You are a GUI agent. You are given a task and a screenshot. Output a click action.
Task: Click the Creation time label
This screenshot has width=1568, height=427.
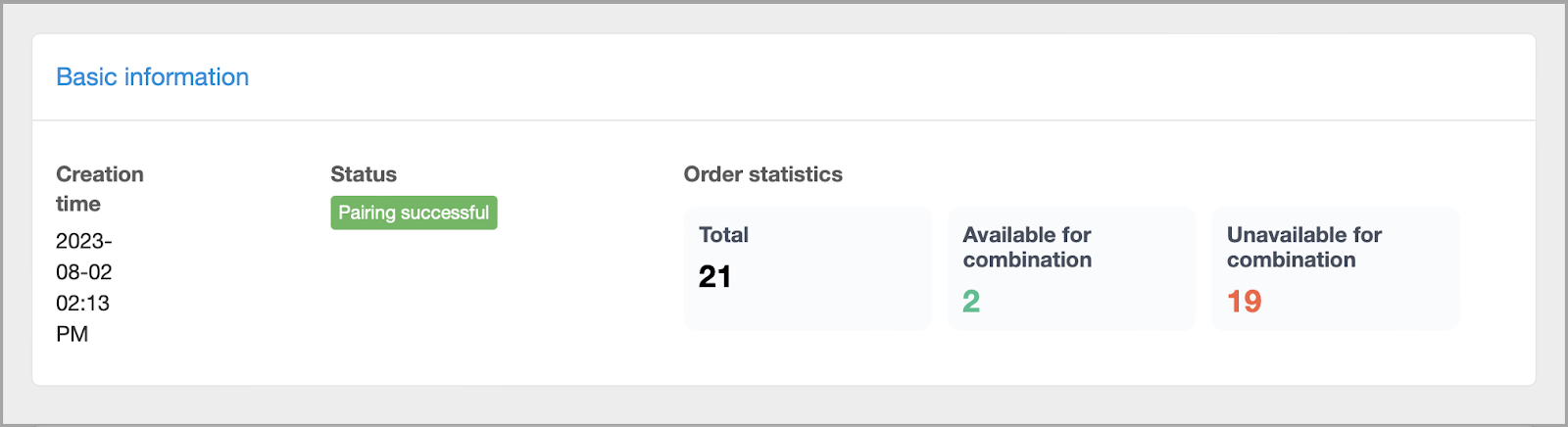click(x=100, y=189)
